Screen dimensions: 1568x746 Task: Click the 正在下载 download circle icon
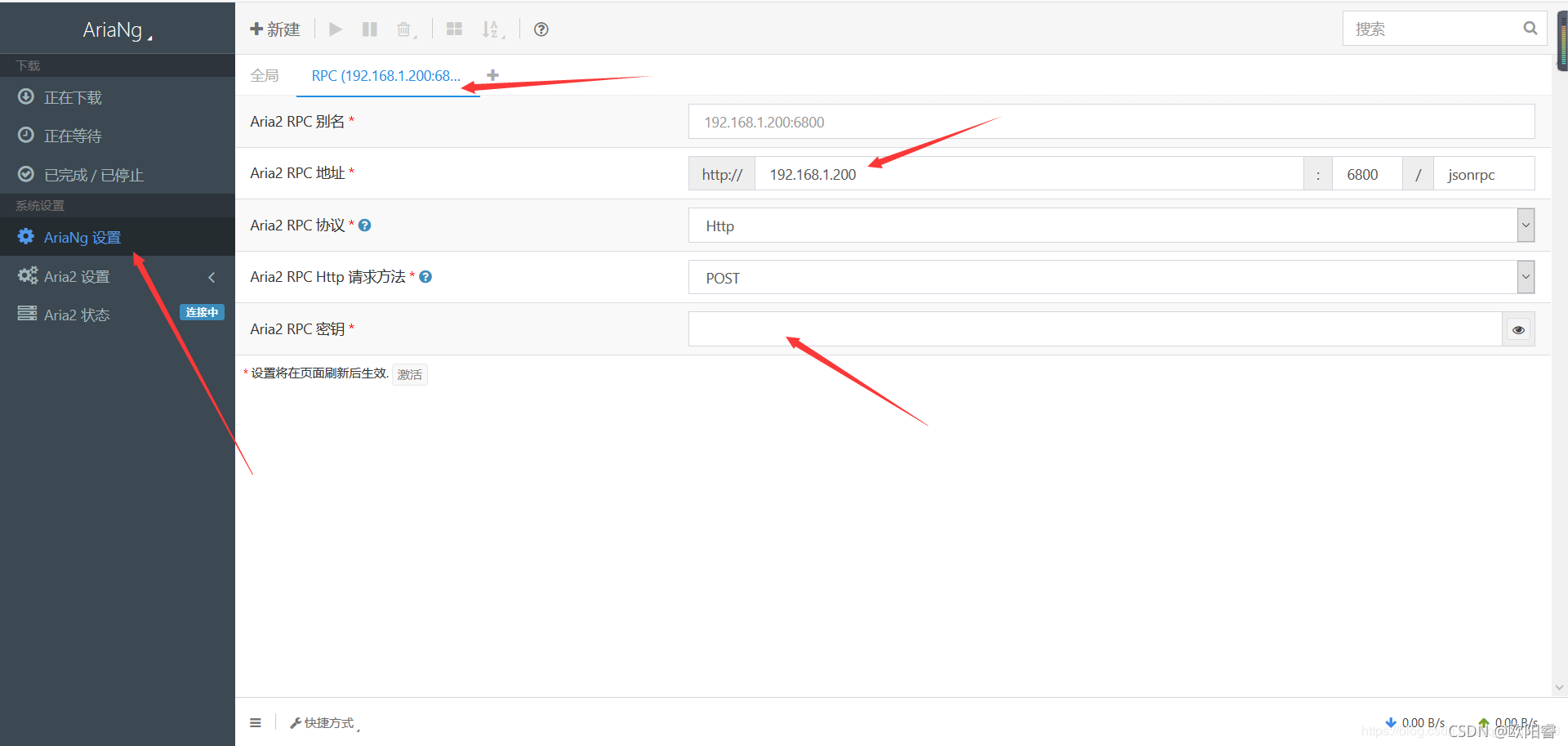click(x=26, y=96)
